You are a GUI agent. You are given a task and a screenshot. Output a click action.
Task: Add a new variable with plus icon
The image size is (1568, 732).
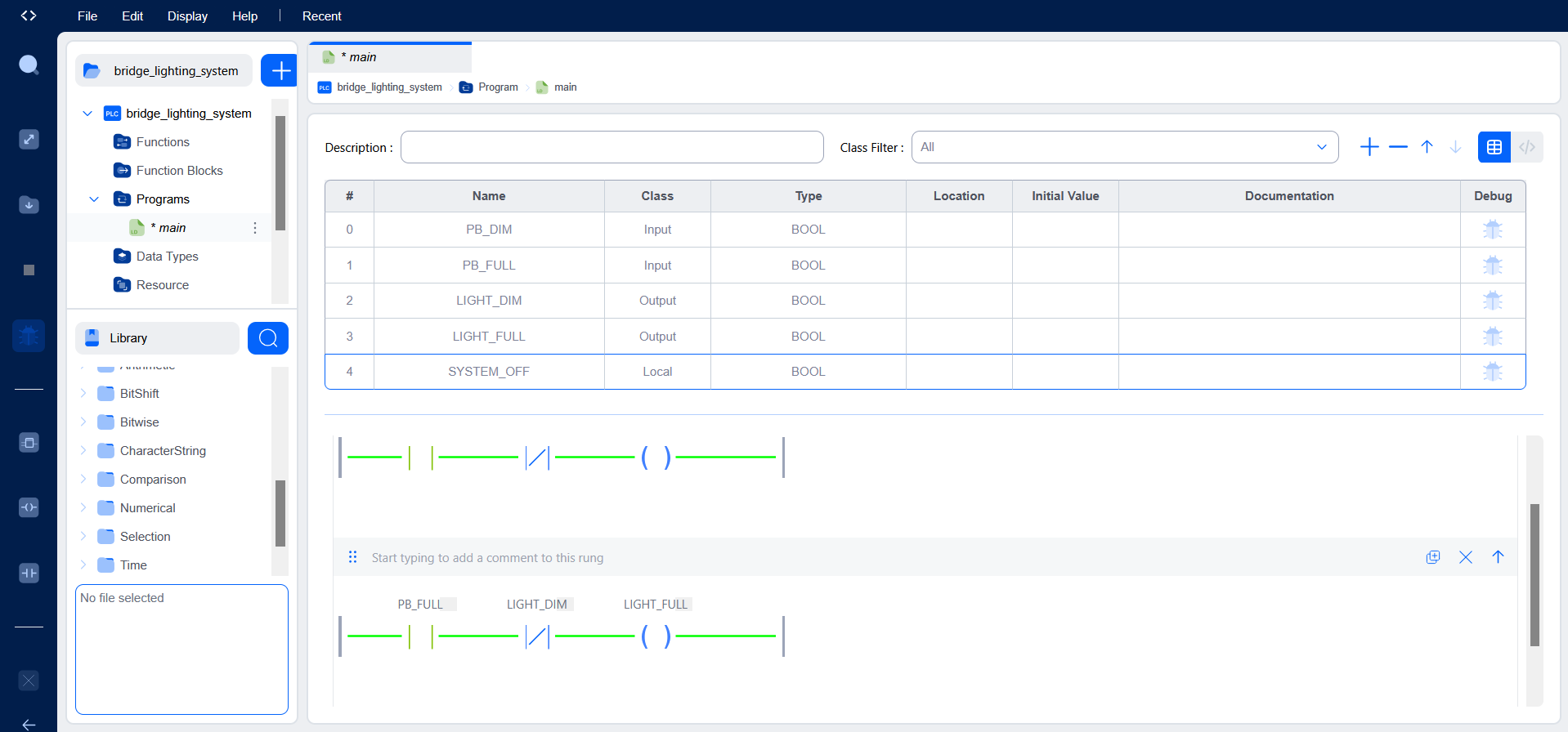click(1369, 147)
